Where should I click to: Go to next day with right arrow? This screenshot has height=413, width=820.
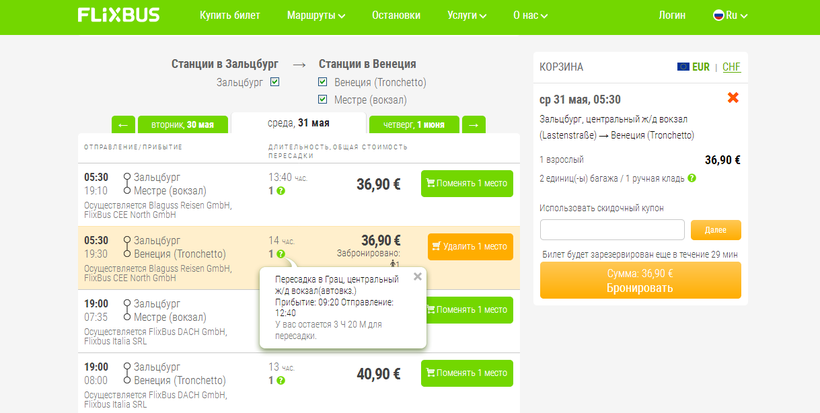coord(474,125)
